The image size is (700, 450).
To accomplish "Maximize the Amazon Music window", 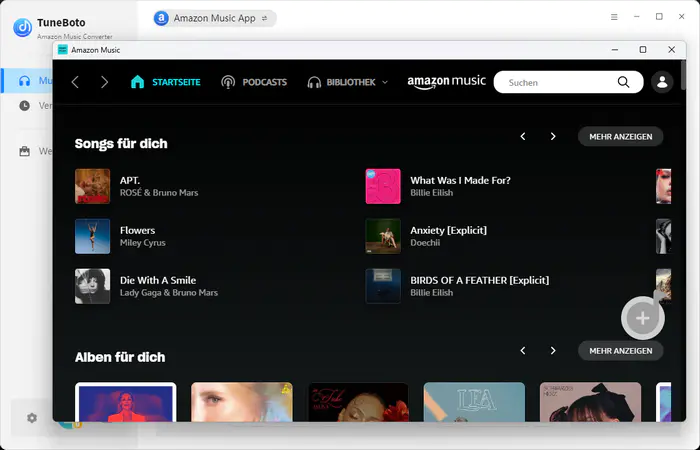I will tap(643, 50).
